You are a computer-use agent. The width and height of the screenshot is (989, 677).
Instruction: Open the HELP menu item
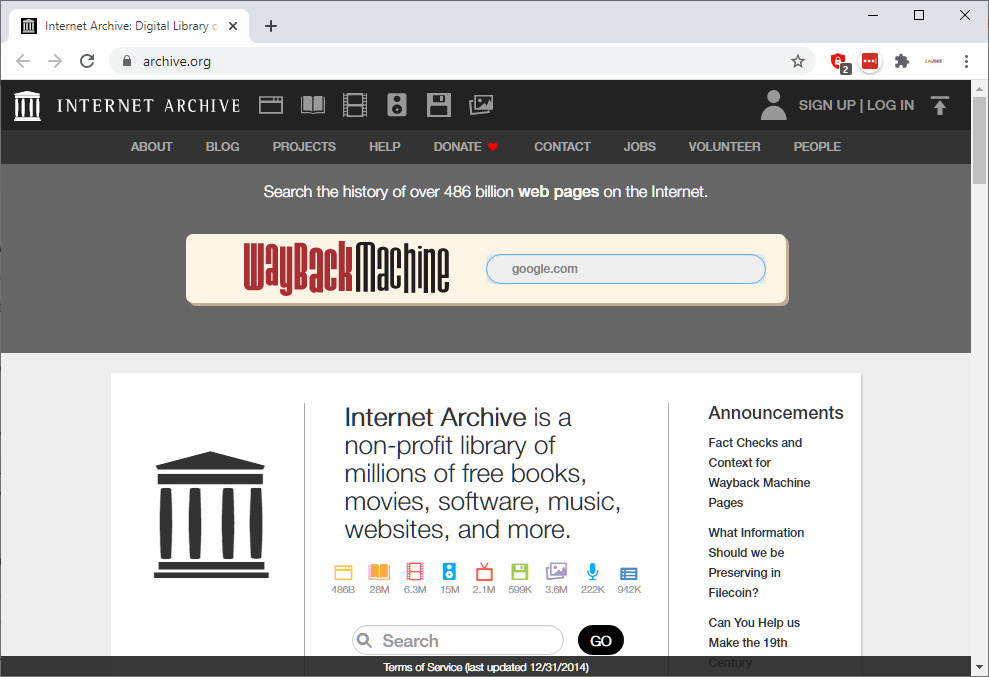point(385,147)
